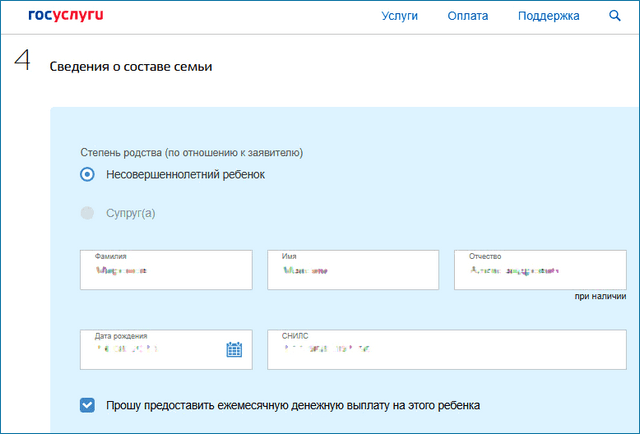Open the Госуслуги logo home link
Screen dimensions: 640x434
66,16
